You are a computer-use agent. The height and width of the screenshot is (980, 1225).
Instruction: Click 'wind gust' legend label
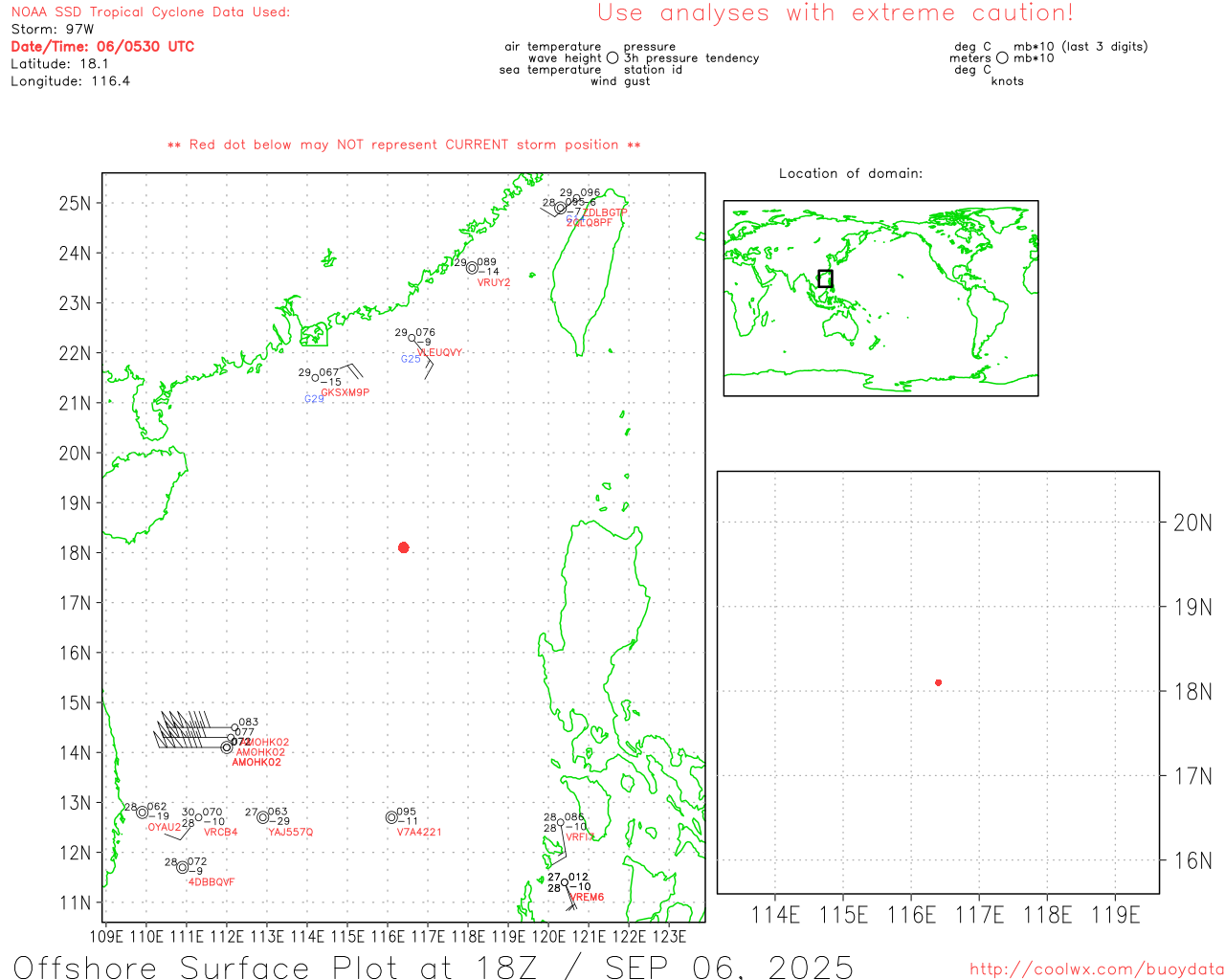(620, 81)
